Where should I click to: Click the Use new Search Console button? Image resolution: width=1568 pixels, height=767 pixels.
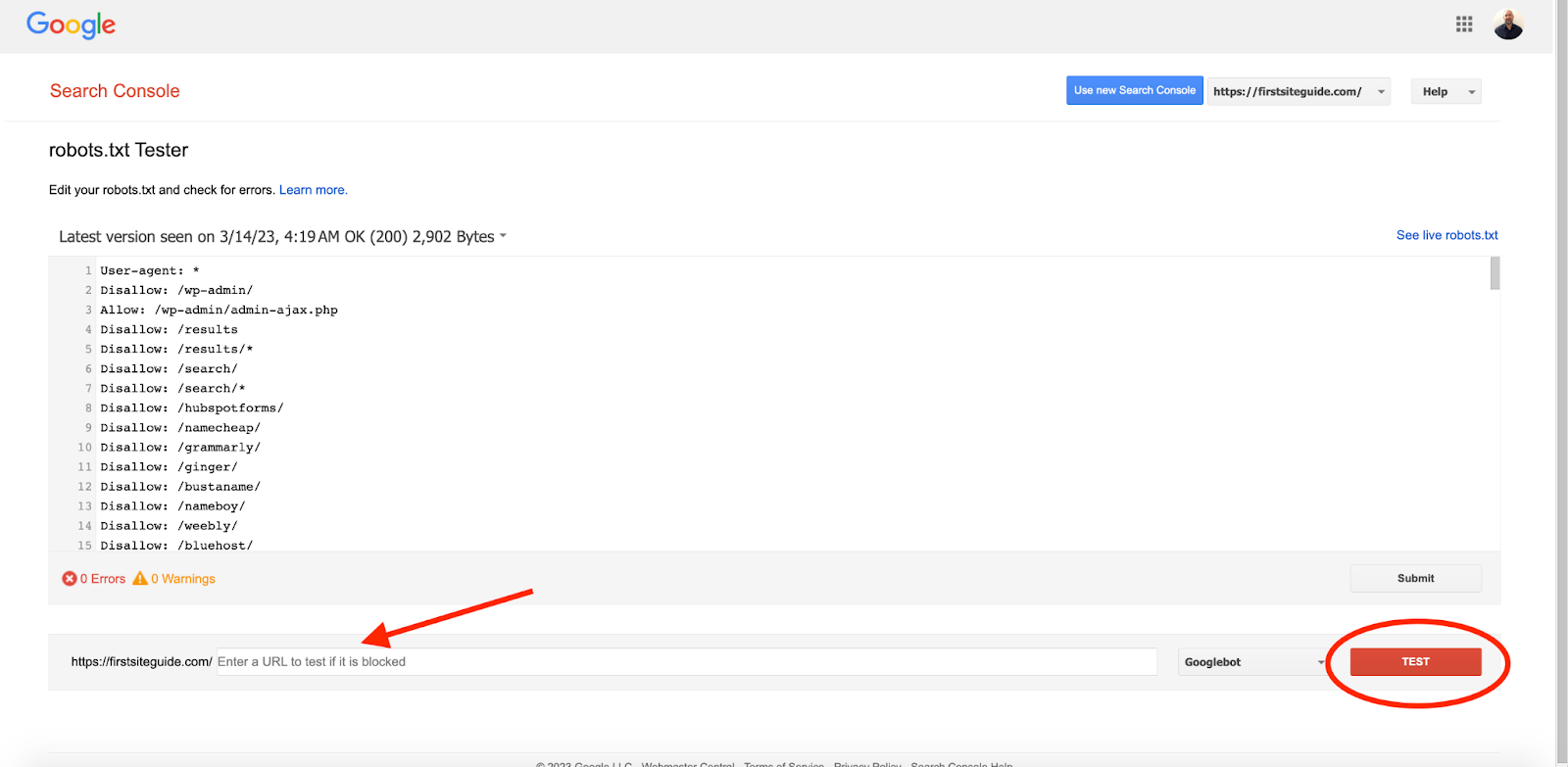tap(1135, 90)
